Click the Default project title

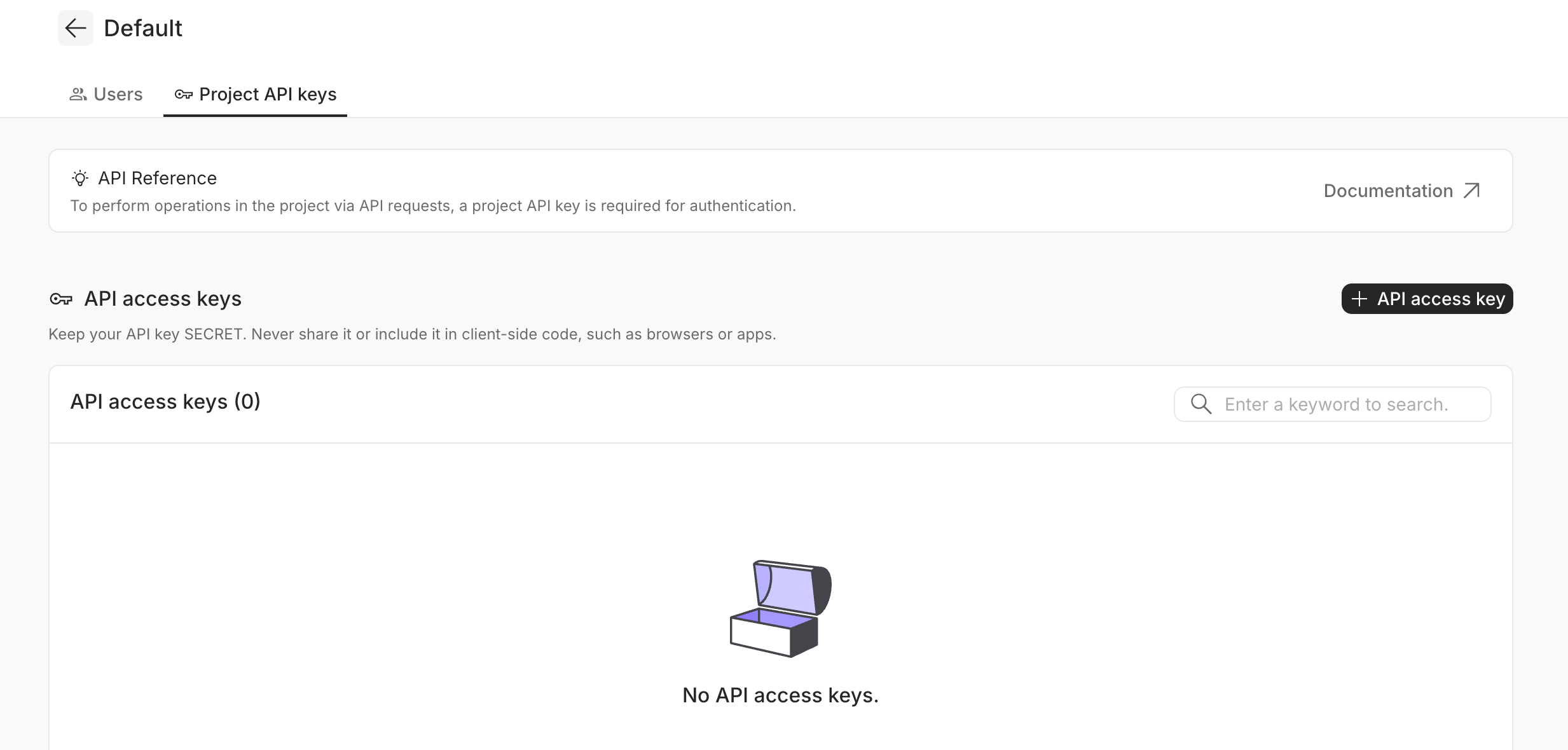(x=143, y=28)
